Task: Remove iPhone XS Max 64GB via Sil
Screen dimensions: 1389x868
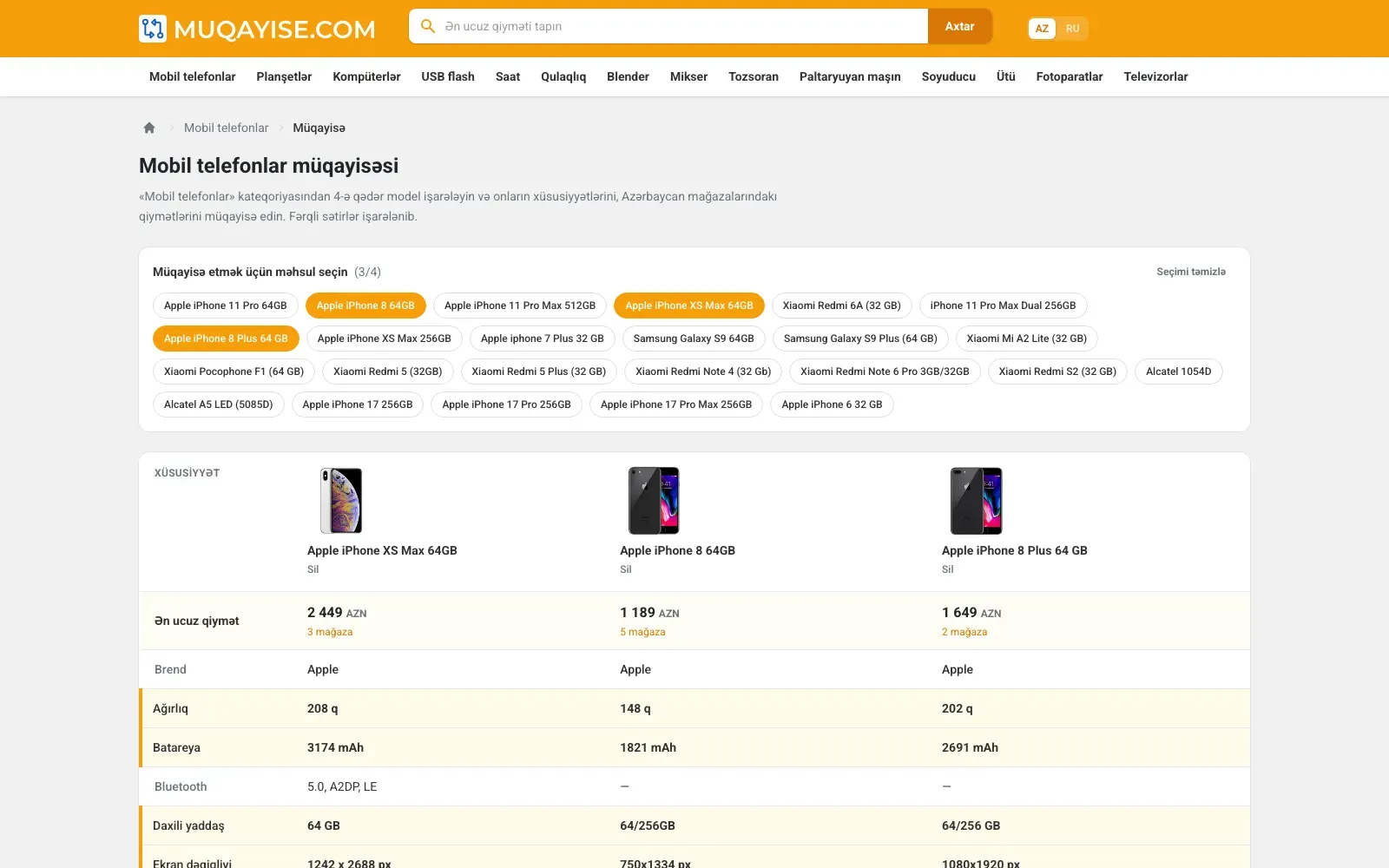Action: [313, 569]
